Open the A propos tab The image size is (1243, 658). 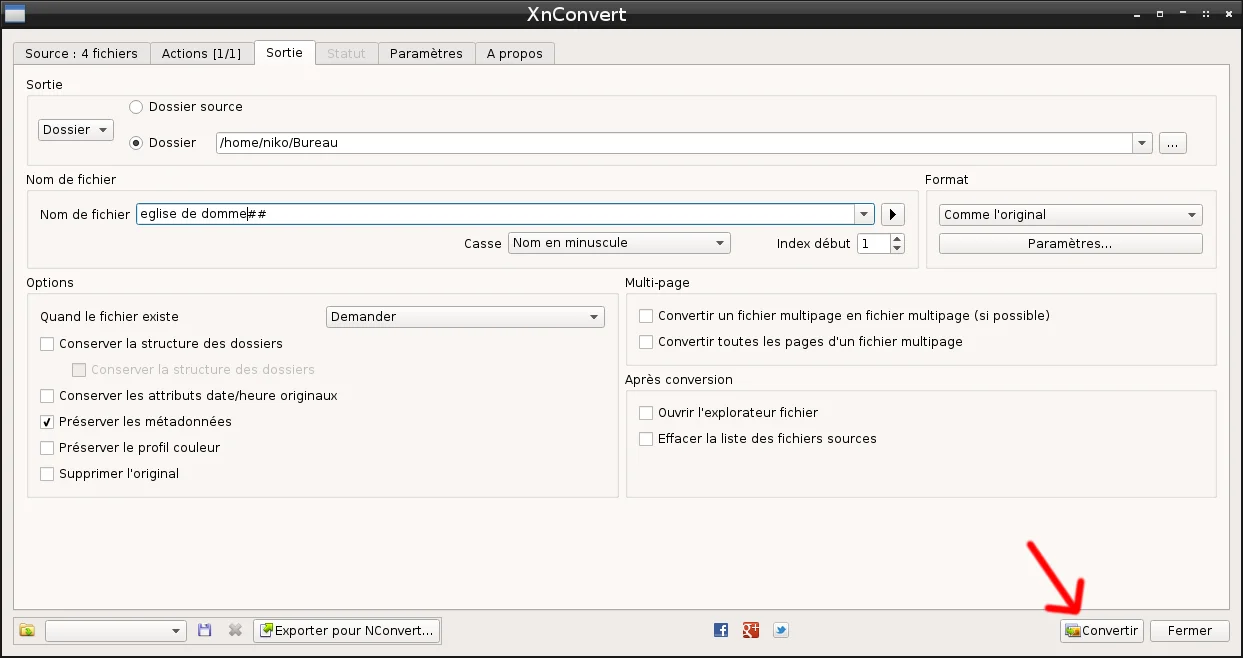coord(515,54)
